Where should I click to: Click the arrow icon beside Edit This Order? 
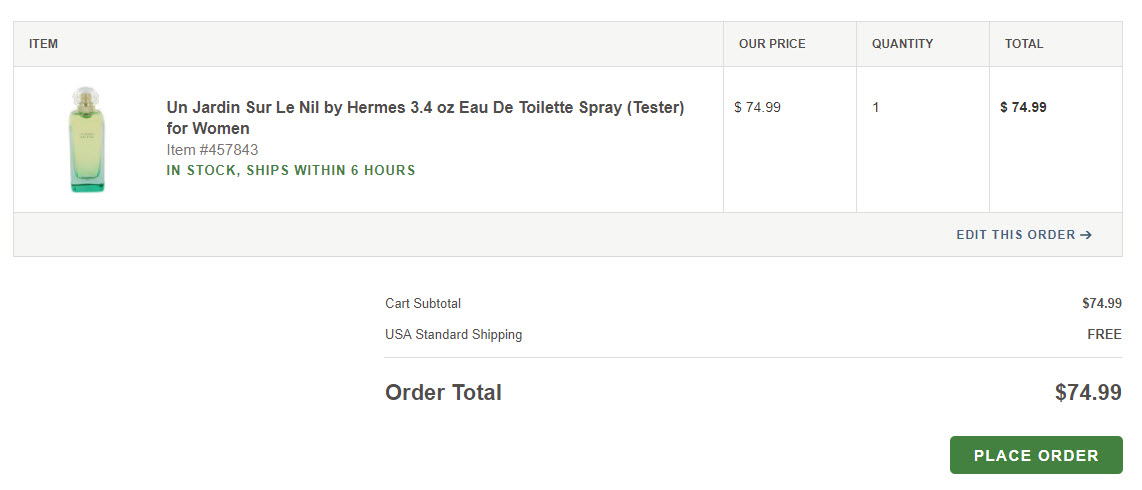pos(1086,234)
